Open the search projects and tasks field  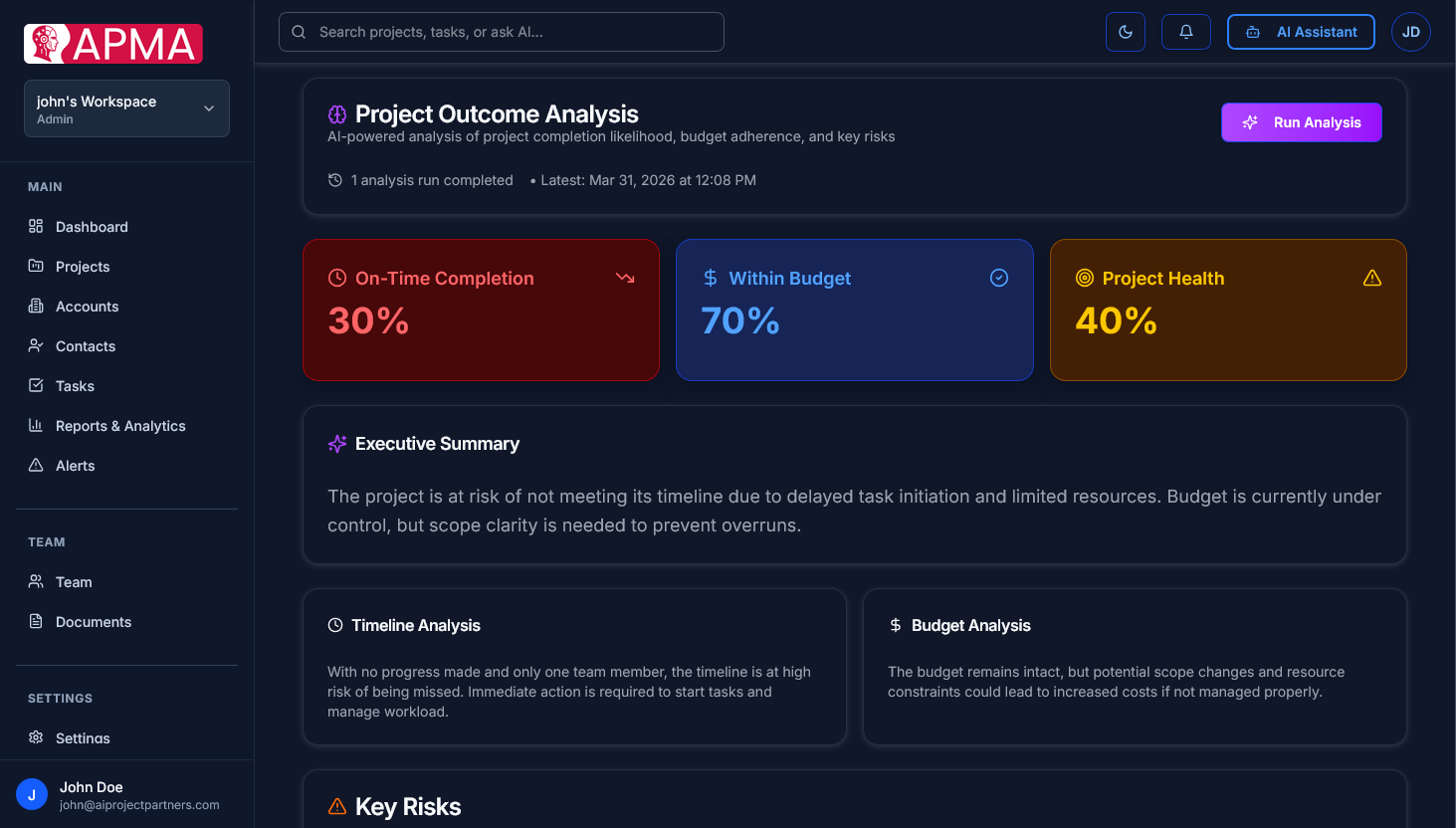(x=501, y=31)
